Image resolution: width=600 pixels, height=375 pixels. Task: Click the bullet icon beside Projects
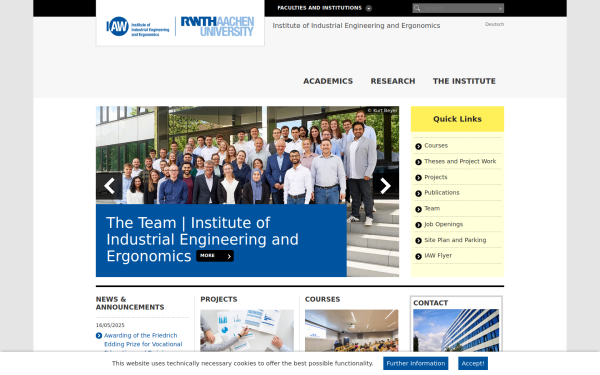[418, 178]
